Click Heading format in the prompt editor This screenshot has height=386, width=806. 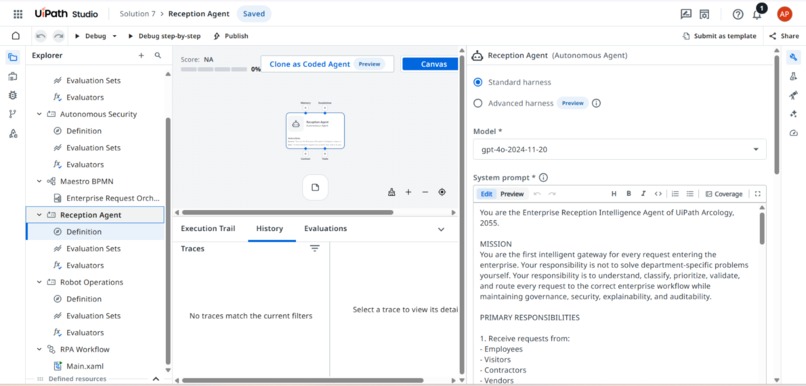614,194
